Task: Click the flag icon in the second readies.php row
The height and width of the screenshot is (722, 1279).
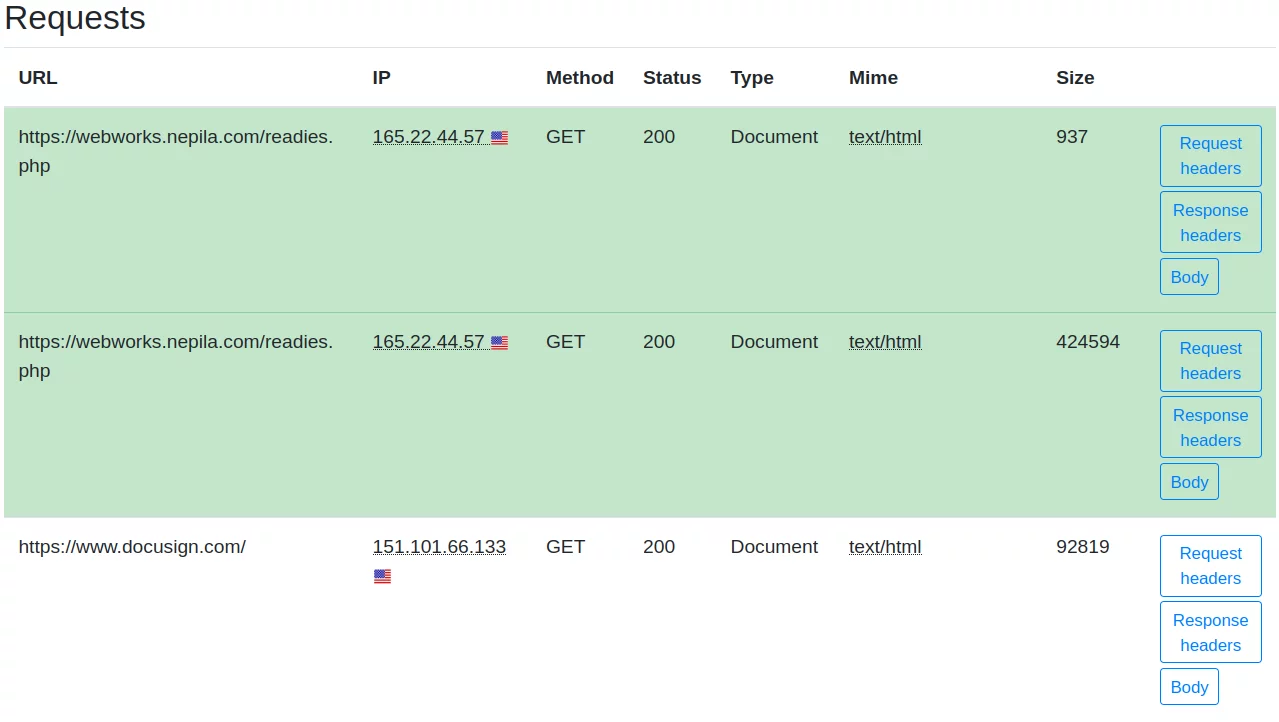Action: tap(499, 342)
